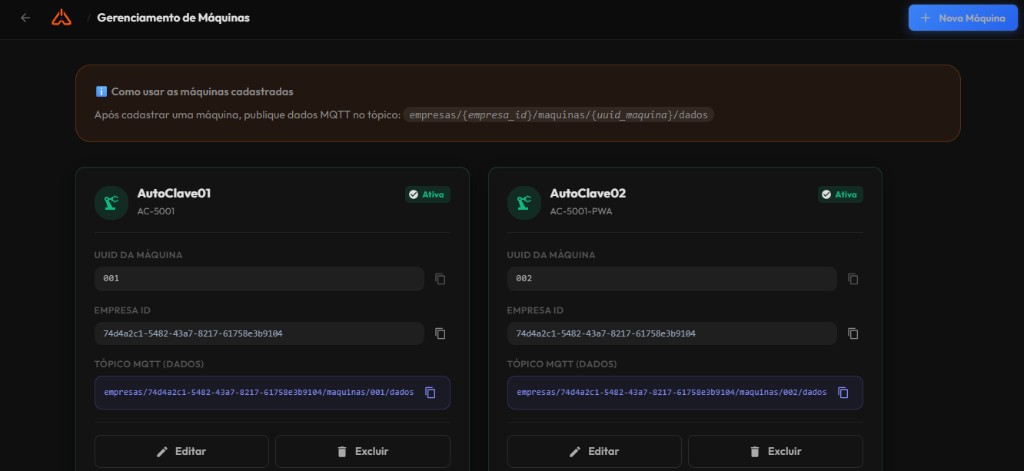
Task: Click the topic template empresas/{empresa_id}/maquinas code snippet
Action: tap(558, 114)
